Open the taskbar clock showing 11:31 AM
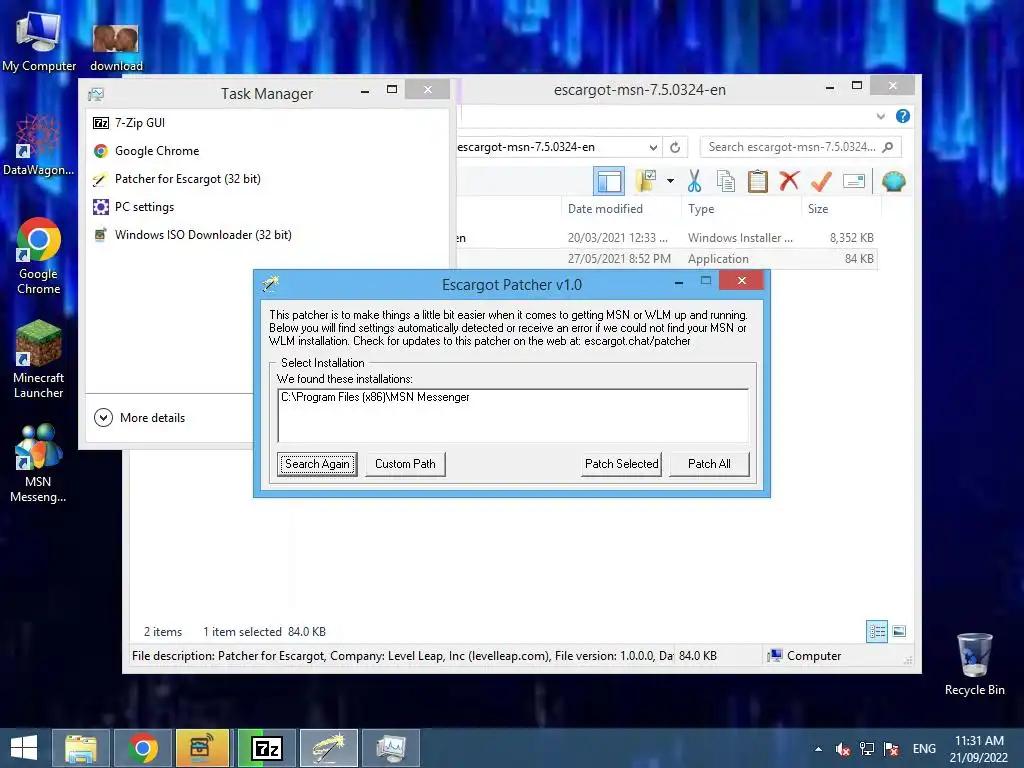 point(978,749)
